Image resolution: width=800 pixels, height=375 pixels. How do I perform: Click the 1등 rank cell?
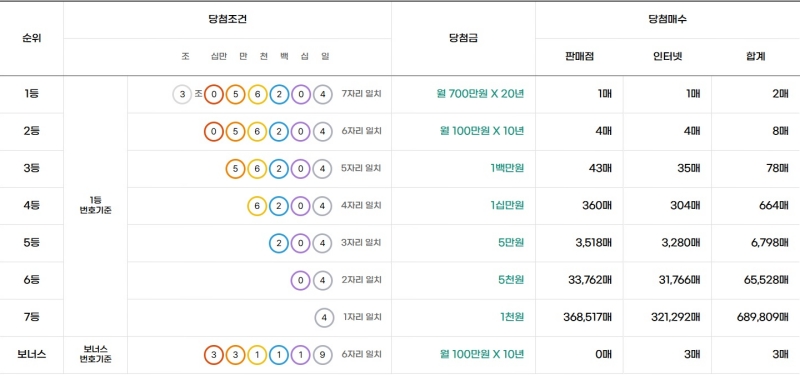point(31,94)
